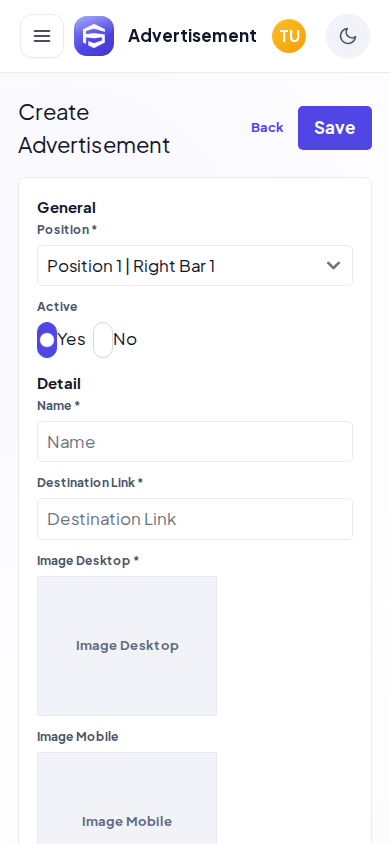390x844 pixels.
Task: Open the Position 1 | Right Bar 1 dropdown
Action: pyautogui.click(x=195, y=265)
